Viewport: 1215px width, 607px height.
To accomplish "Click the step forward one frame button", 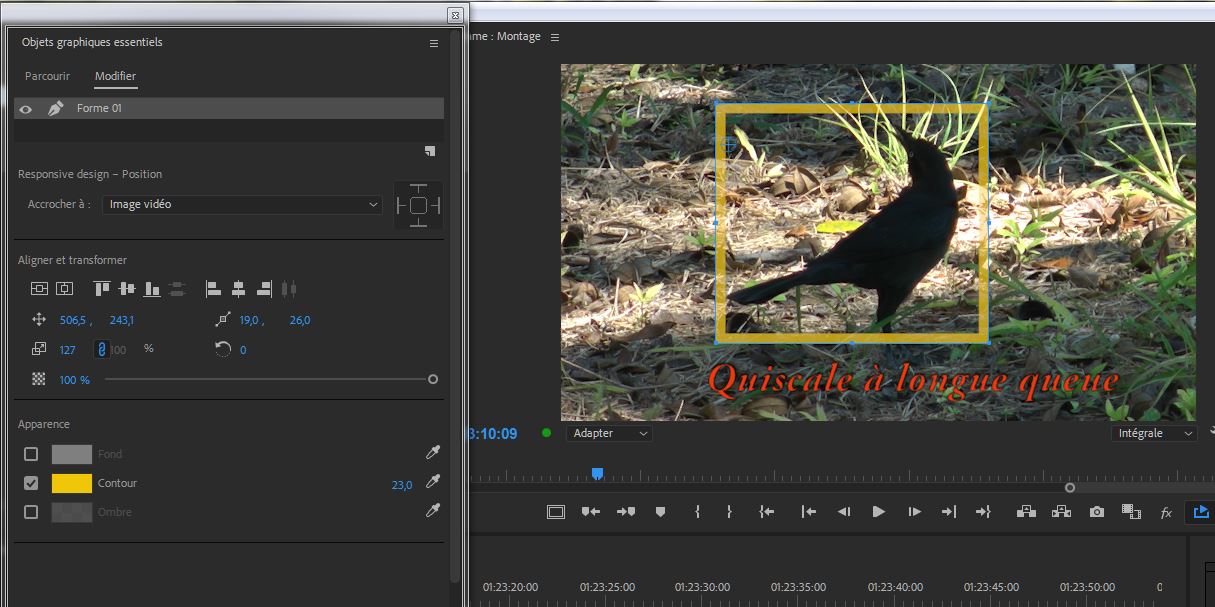I will click(x=914, y=512).
